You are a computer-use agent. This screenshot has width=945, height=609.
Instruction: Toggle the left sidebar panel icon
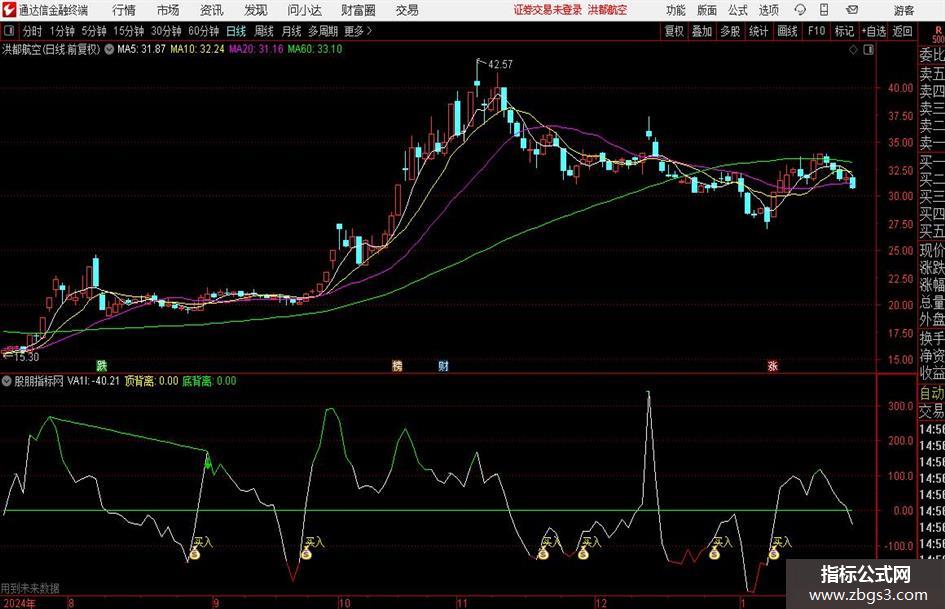click(x=9, y=31)
